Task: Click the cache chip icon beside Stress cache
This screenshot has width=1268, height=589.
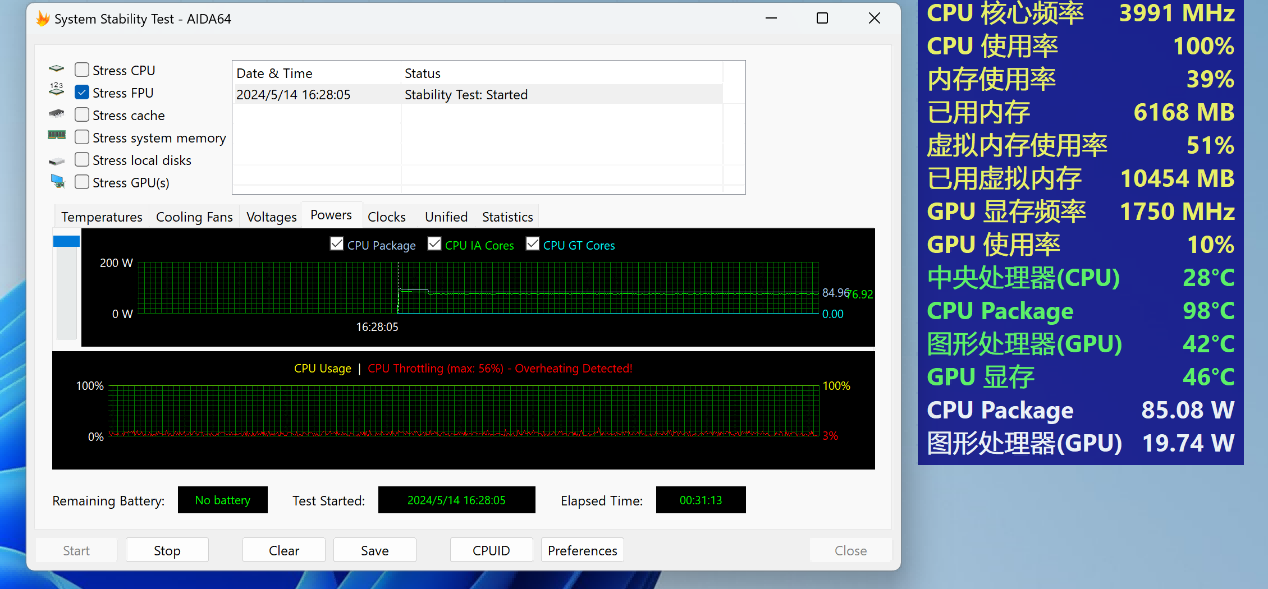Action: click(56, 115)
